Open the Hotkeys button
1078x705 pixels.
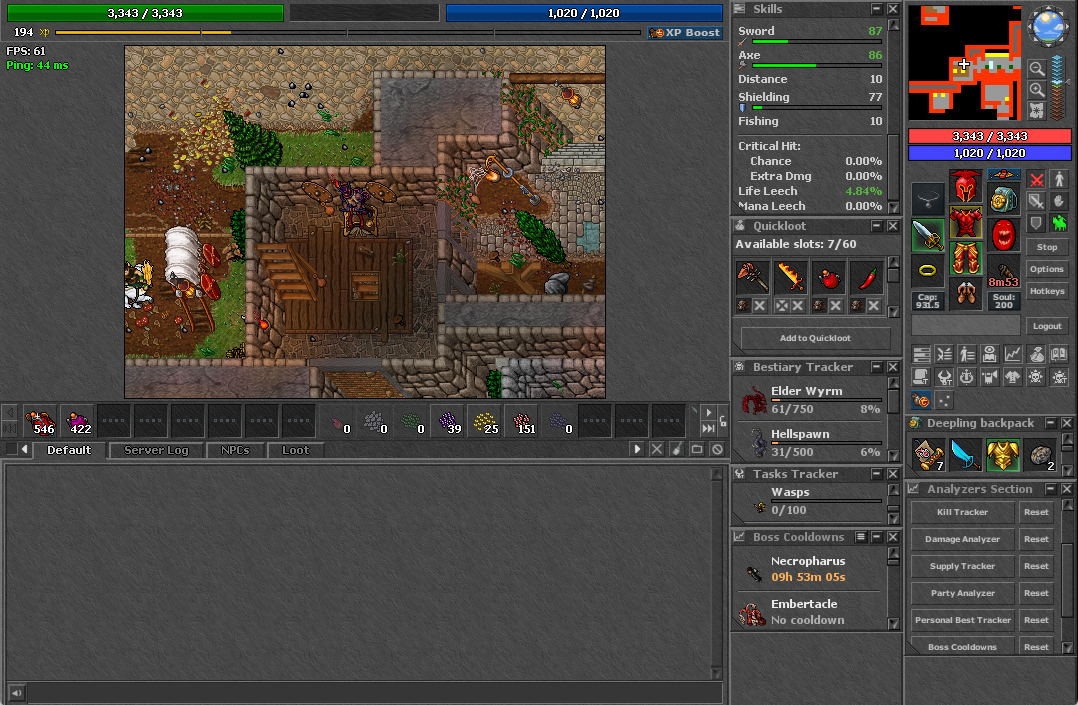(1047, 291)
